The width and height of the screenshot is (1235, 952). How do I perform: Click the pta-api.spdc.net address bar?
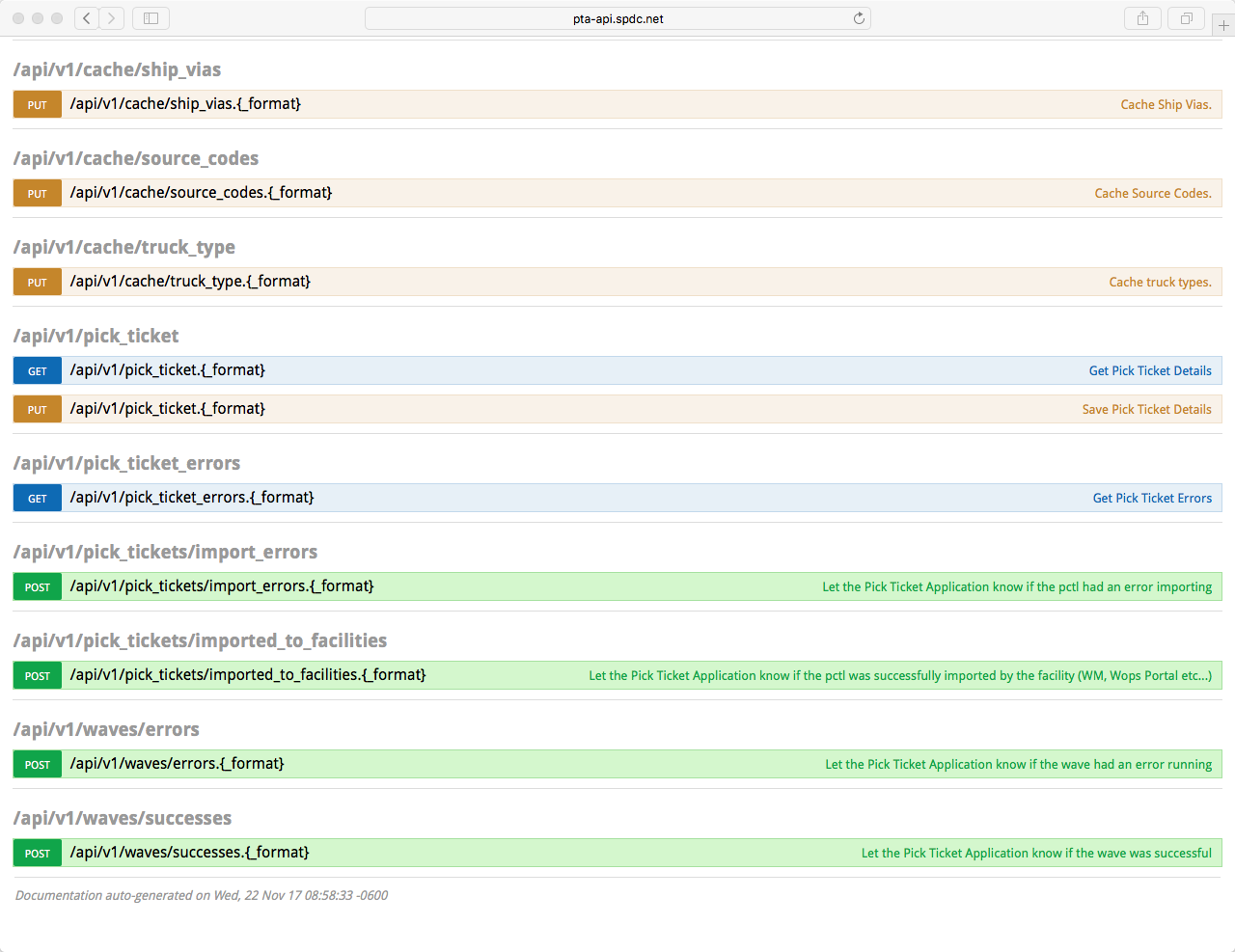(x=617, y=18)
